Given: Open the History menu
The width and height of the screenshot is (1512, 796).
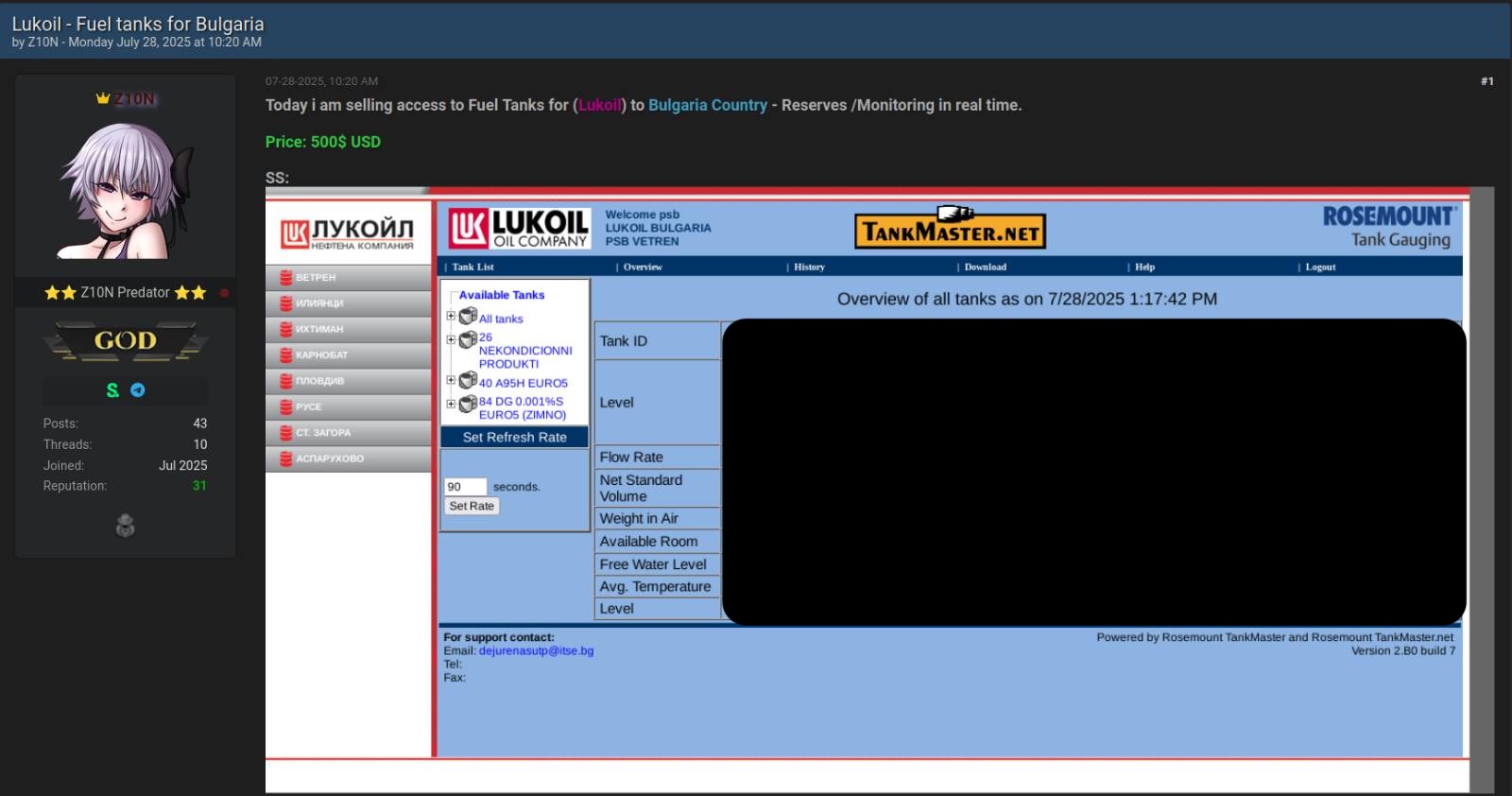Looking at the screenshot, I should [x=809, y=268].
